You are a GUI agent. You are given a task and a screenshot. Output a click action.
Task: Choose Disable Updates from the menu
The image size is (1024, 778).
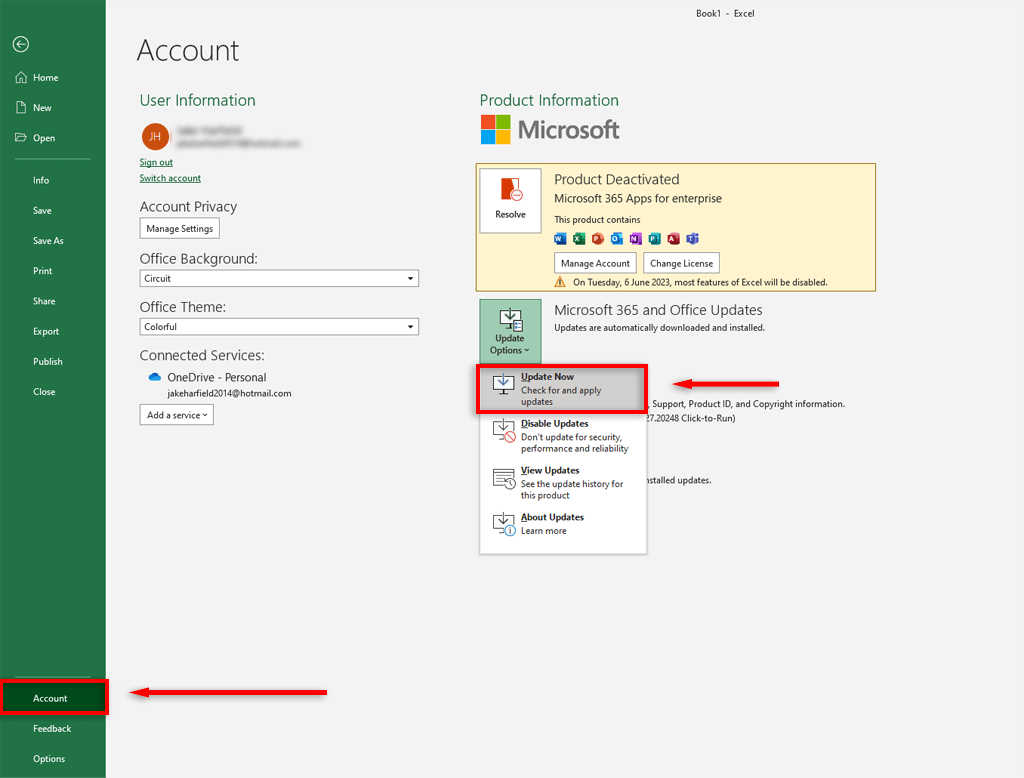[562, 436]
